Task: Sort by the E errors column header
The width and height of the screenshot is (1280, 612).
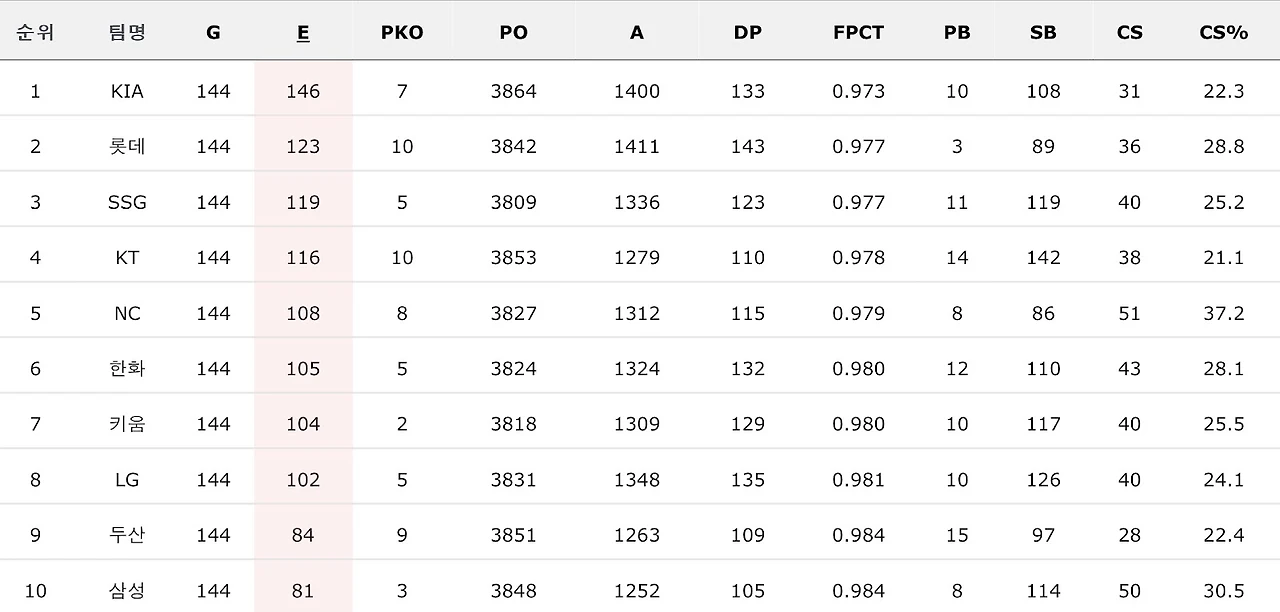Action: coord(303,32)
